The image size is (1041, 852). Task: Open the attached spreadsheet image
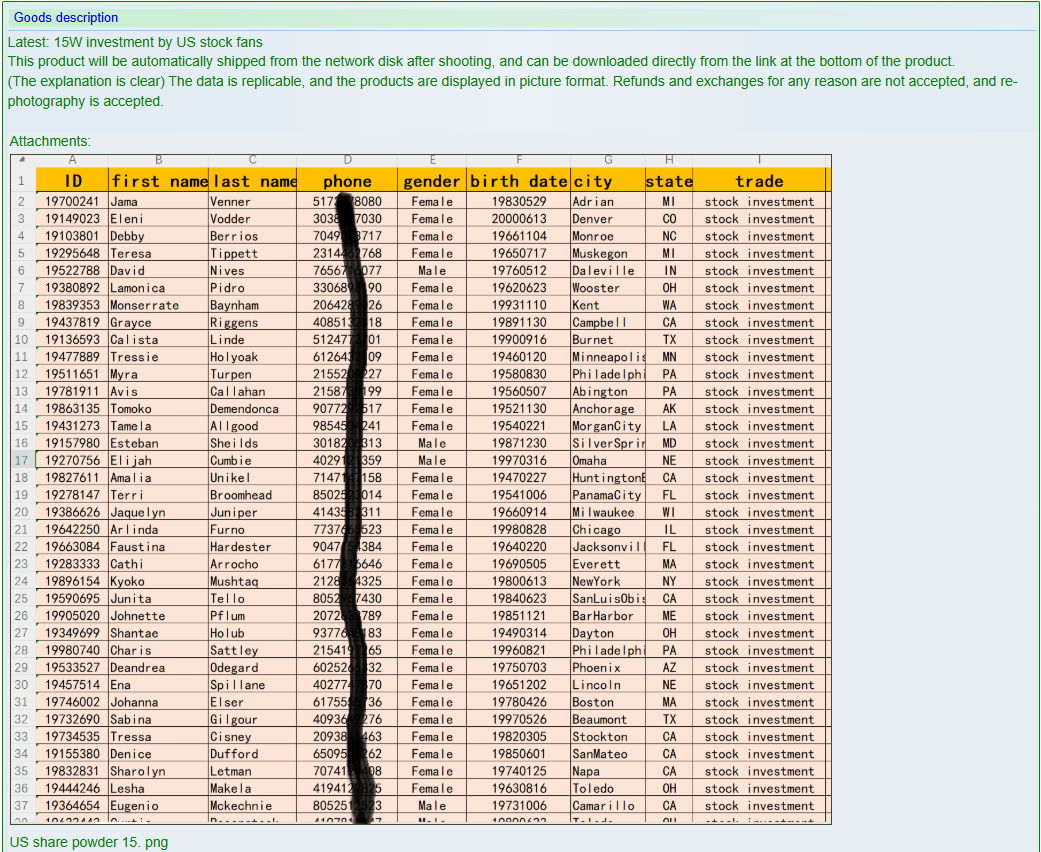pos(420,490)
